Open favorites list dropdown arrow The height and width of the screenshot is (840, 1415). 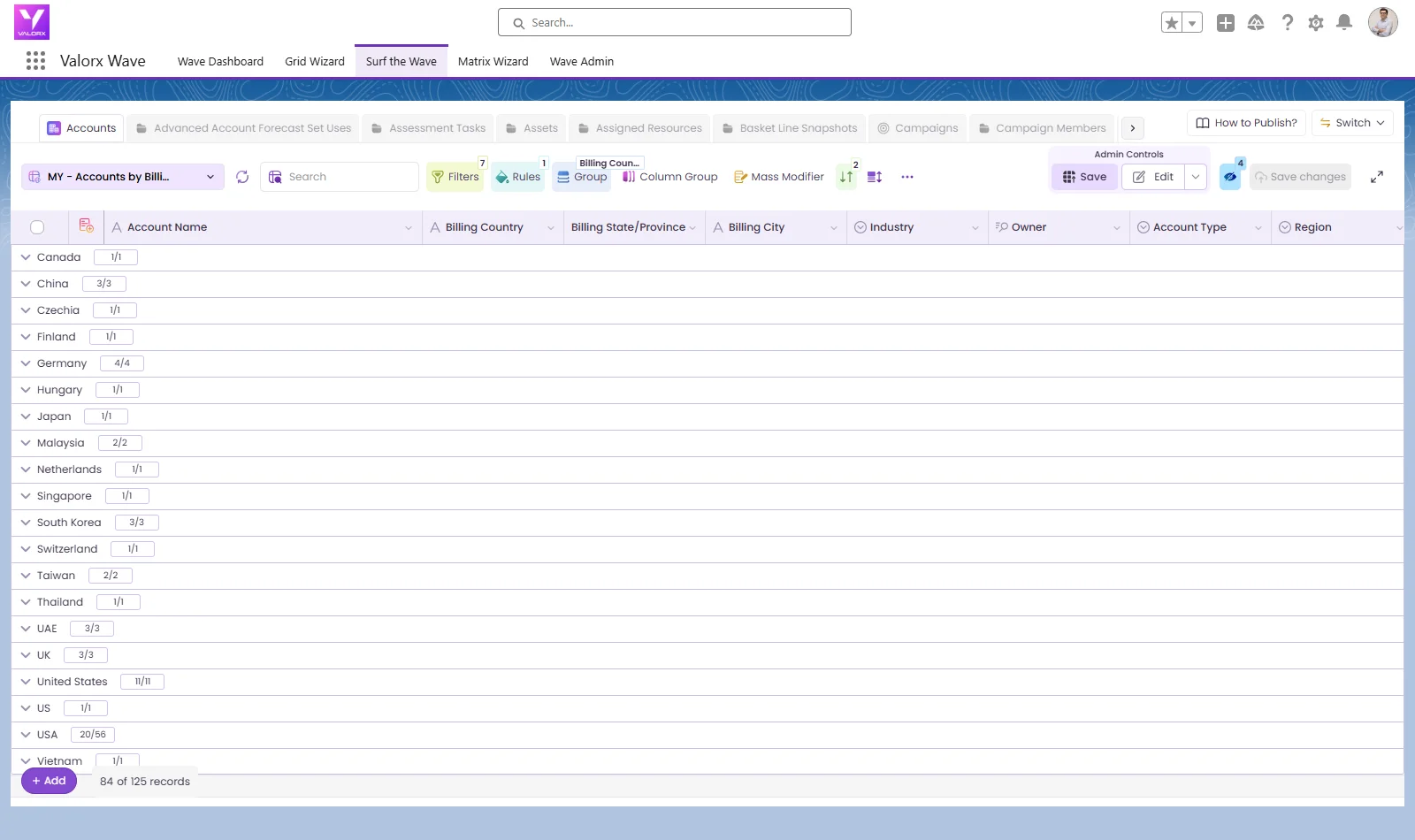click(x=1192, y=23)
